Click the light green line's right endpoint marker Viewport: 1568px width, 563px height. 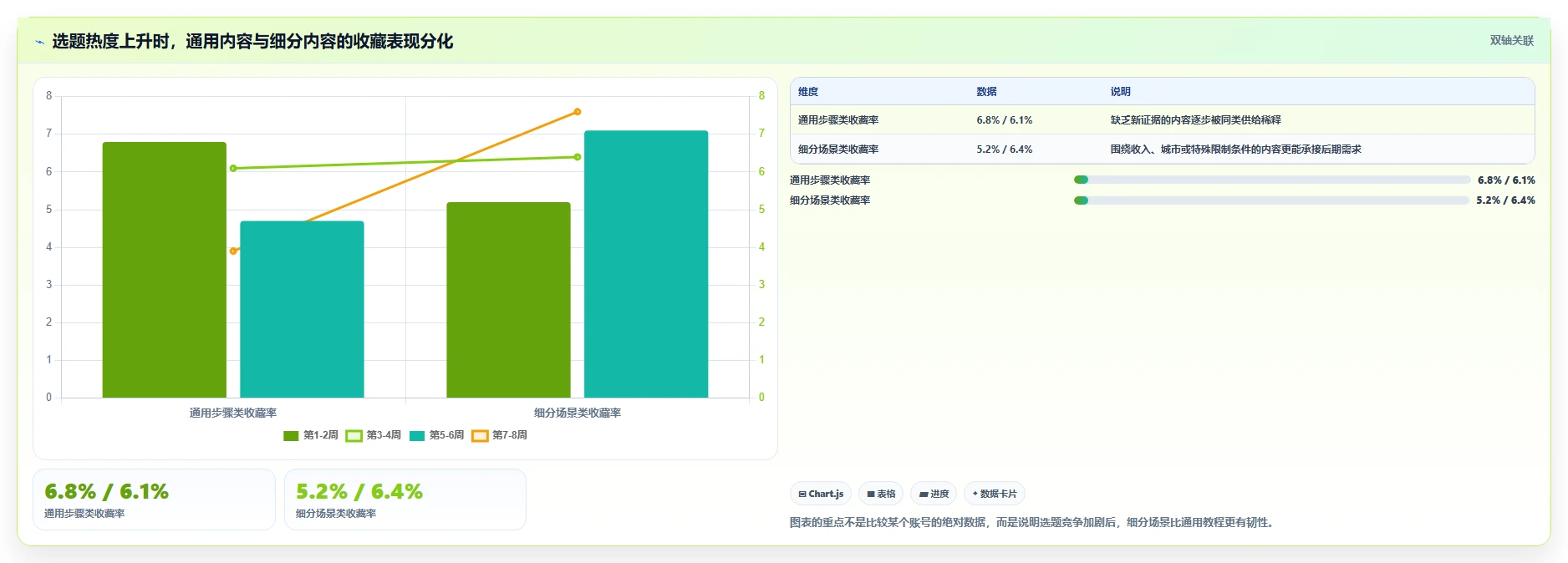click(578, 157)
